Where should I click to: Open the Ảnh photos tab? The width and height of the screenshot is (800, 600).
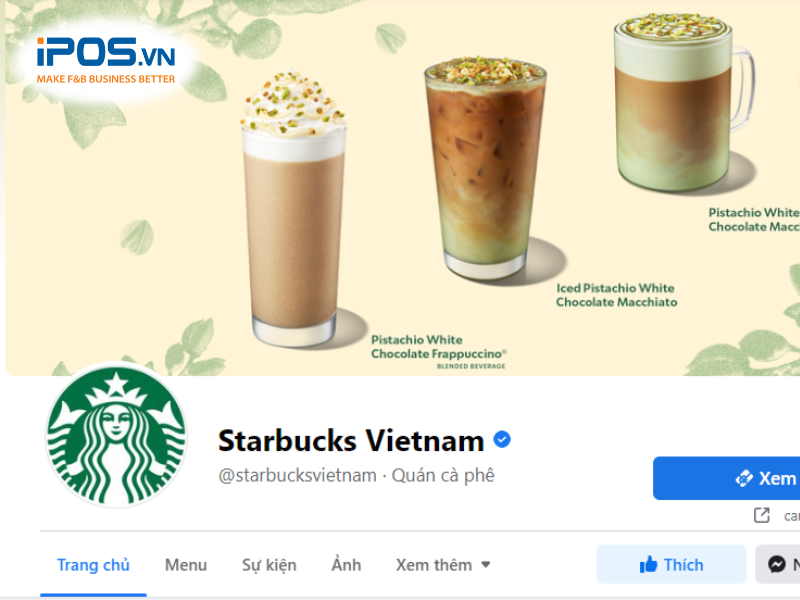(346, 565)
